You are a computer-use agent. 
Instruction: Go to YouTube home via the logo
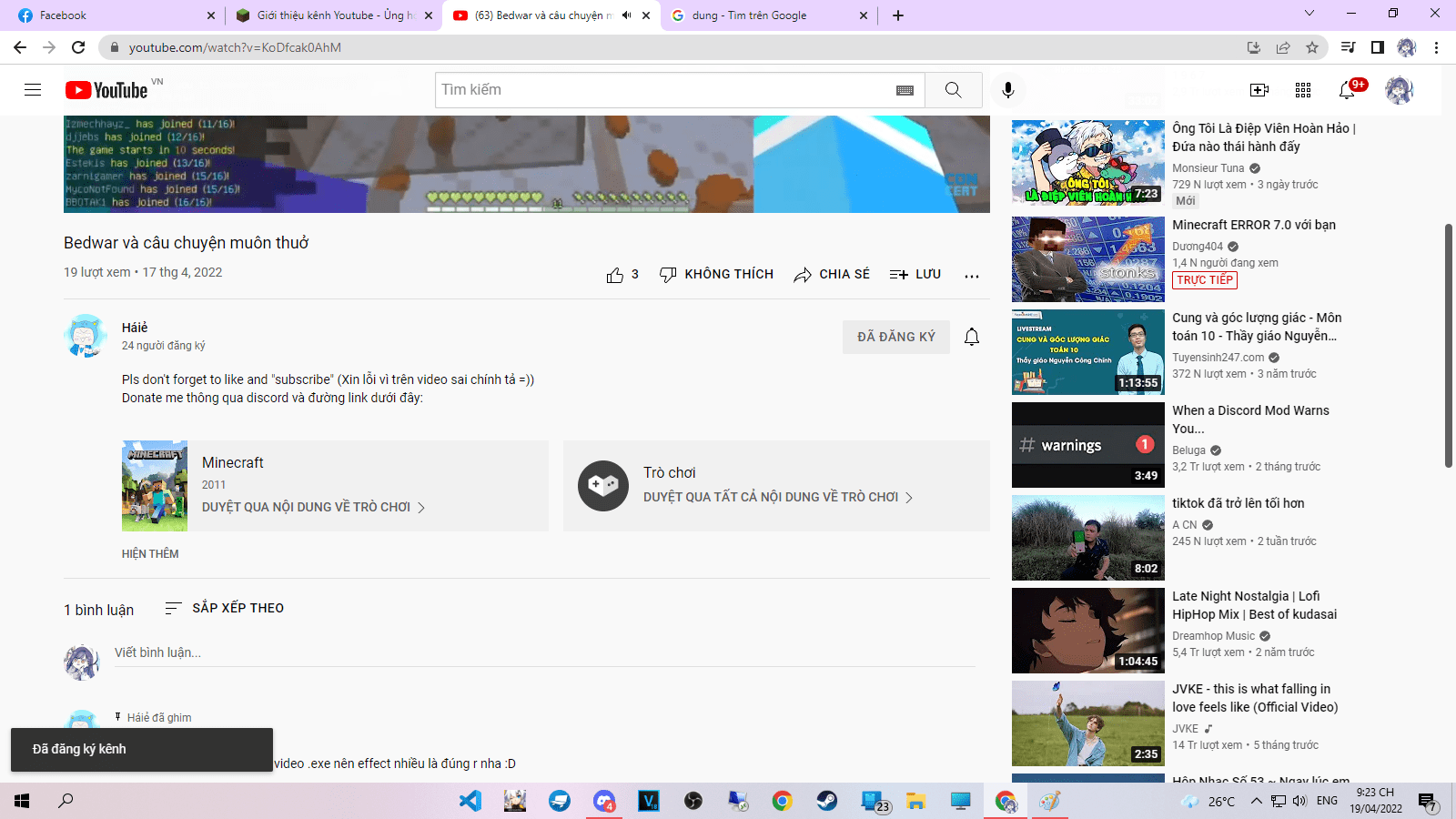(x=106, y=90)
